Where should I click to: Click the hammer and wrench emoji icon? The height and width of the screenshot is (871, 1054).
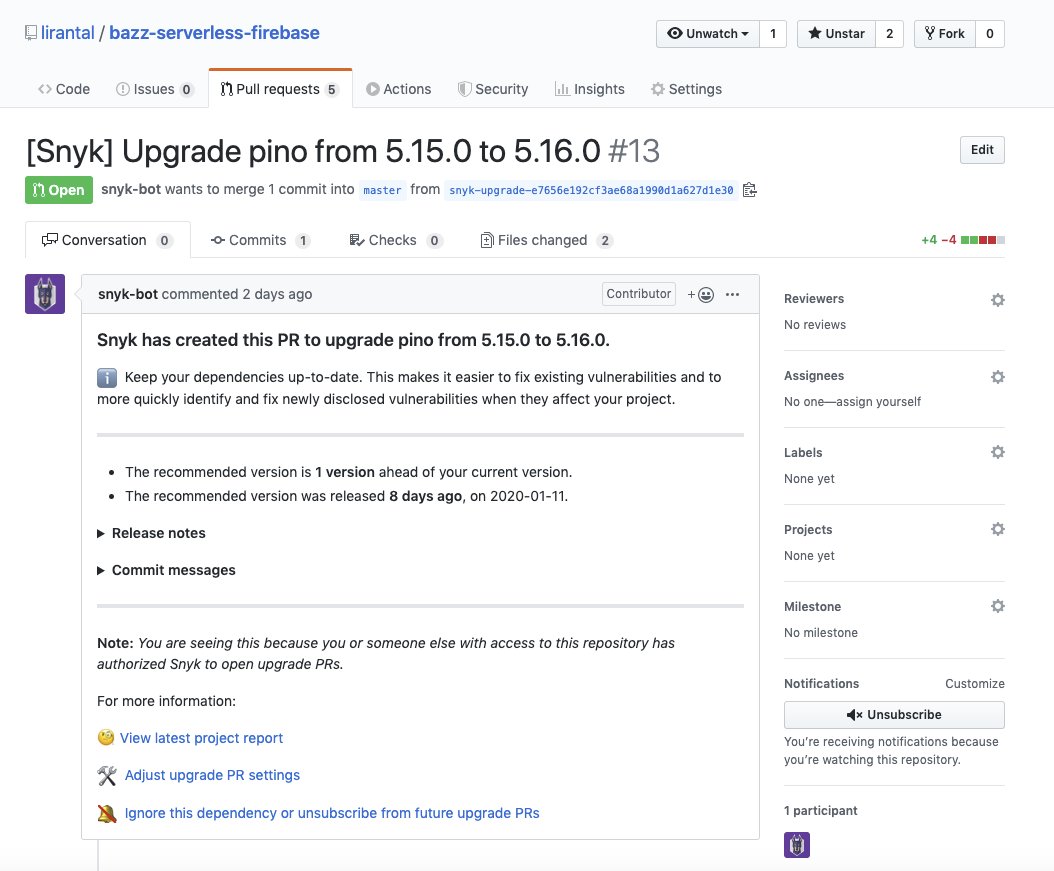tap(107, 776)
